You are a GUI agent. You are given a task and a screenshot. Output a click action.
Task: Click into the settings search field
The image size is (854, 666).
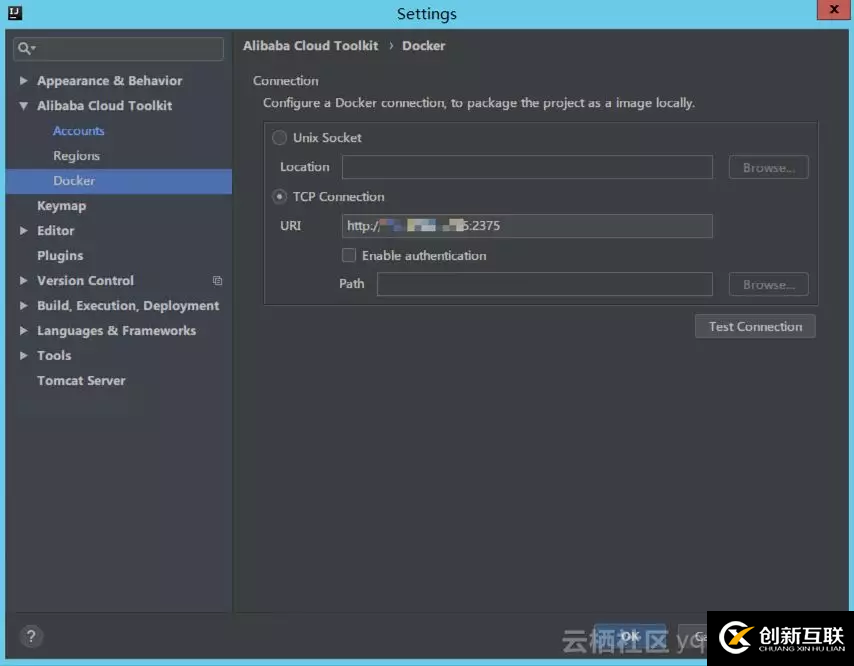tap(118, 48)
